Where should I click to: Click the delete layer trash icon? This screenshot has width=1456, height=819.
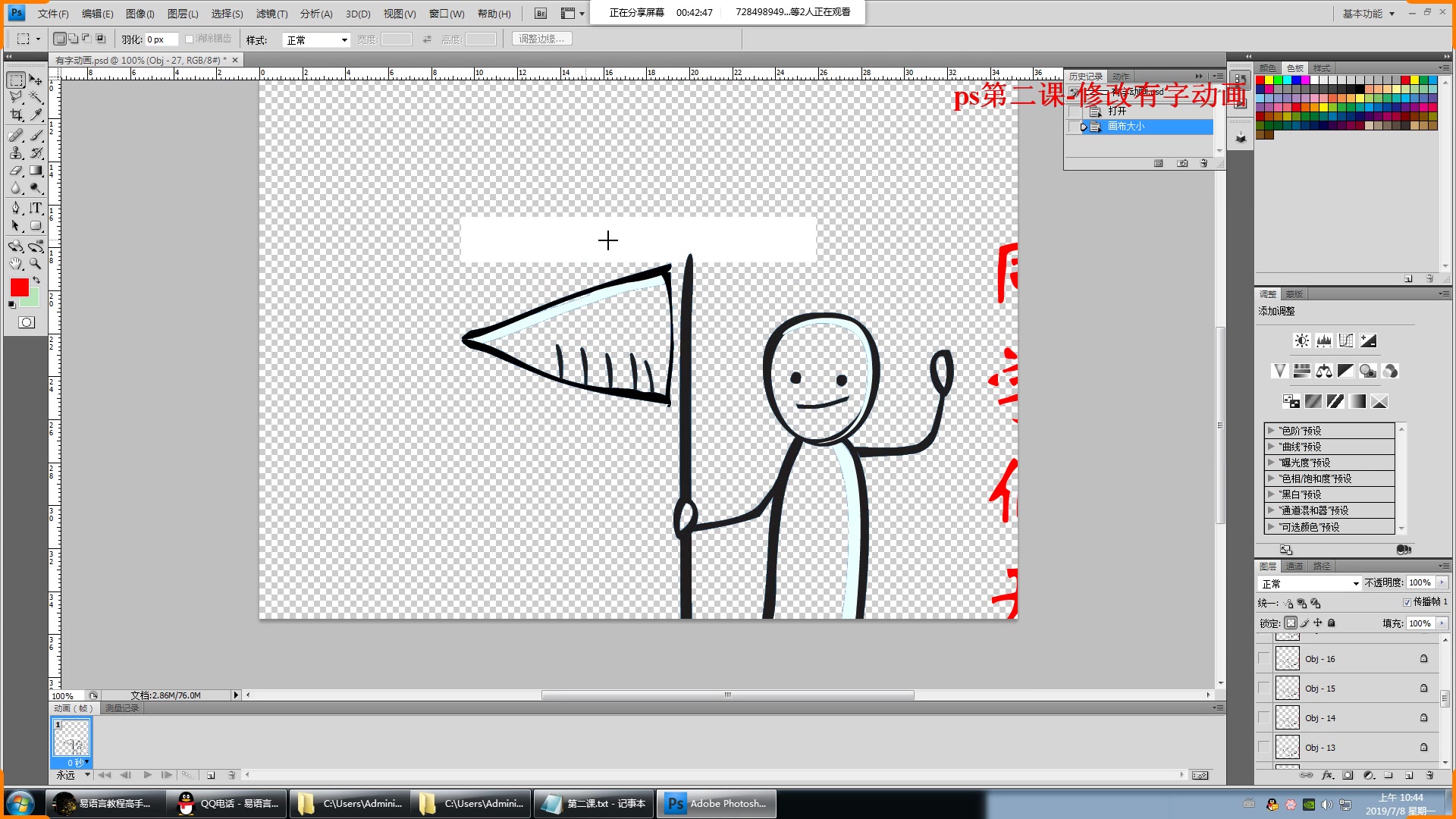(x=1429, y=775)
